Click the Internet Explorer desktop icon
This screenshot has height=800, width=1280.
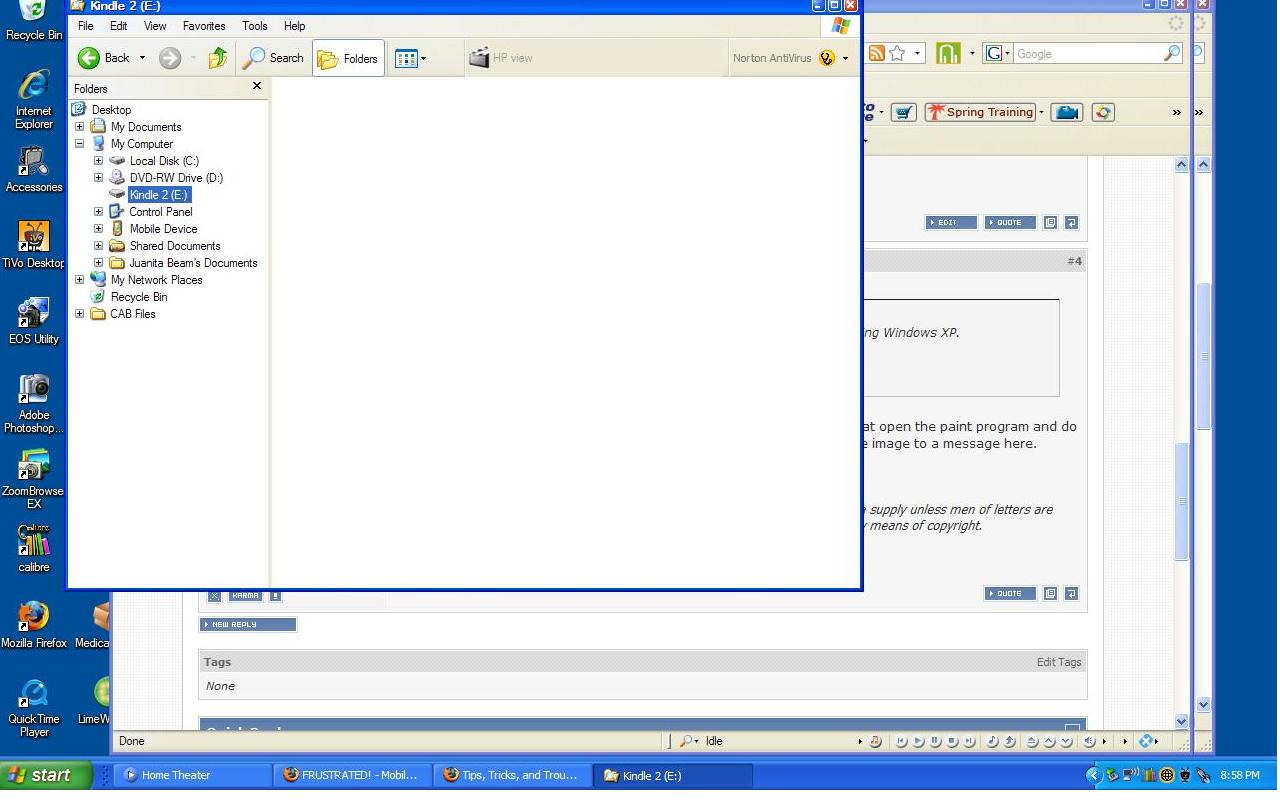(x=34, y=100)
